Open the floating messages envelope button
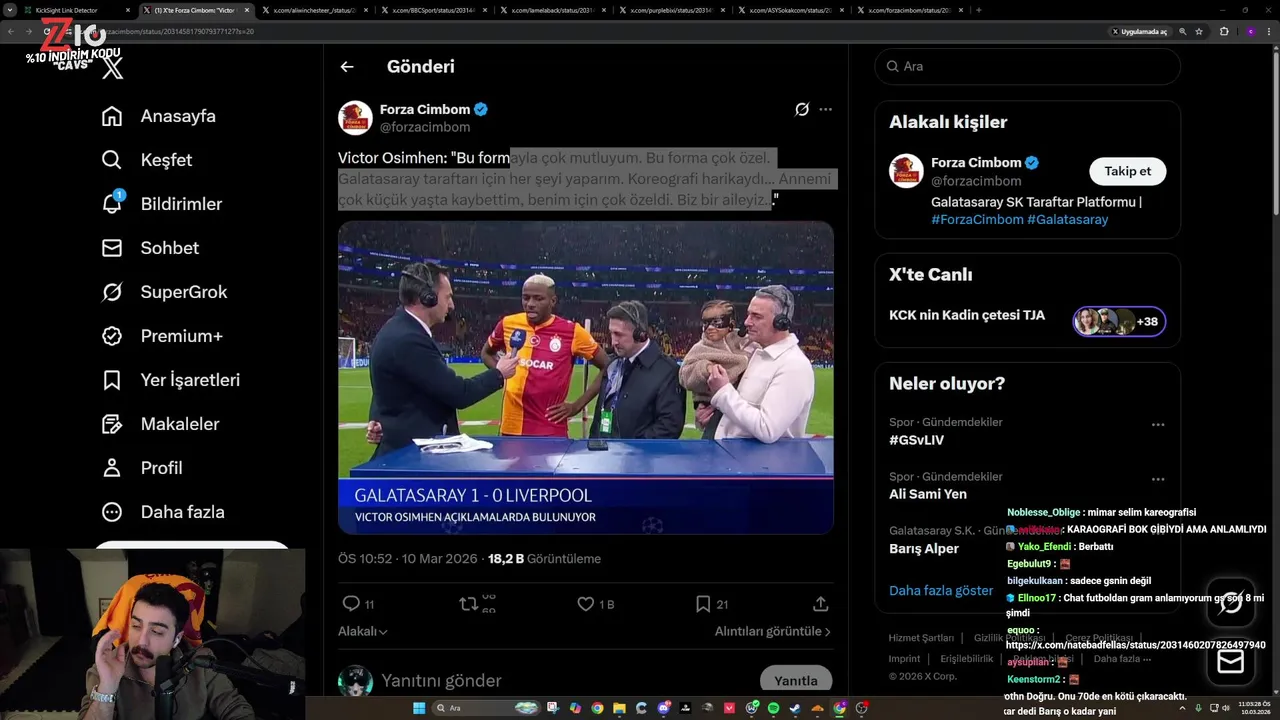 [1230, 662]
